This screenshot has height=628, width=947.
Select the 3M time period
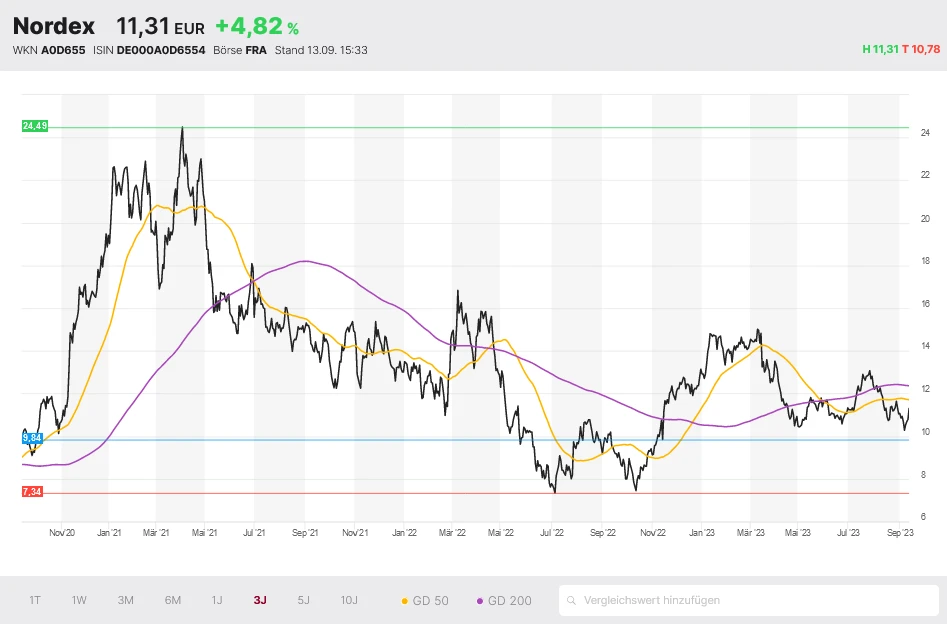(x=125, y=600)
